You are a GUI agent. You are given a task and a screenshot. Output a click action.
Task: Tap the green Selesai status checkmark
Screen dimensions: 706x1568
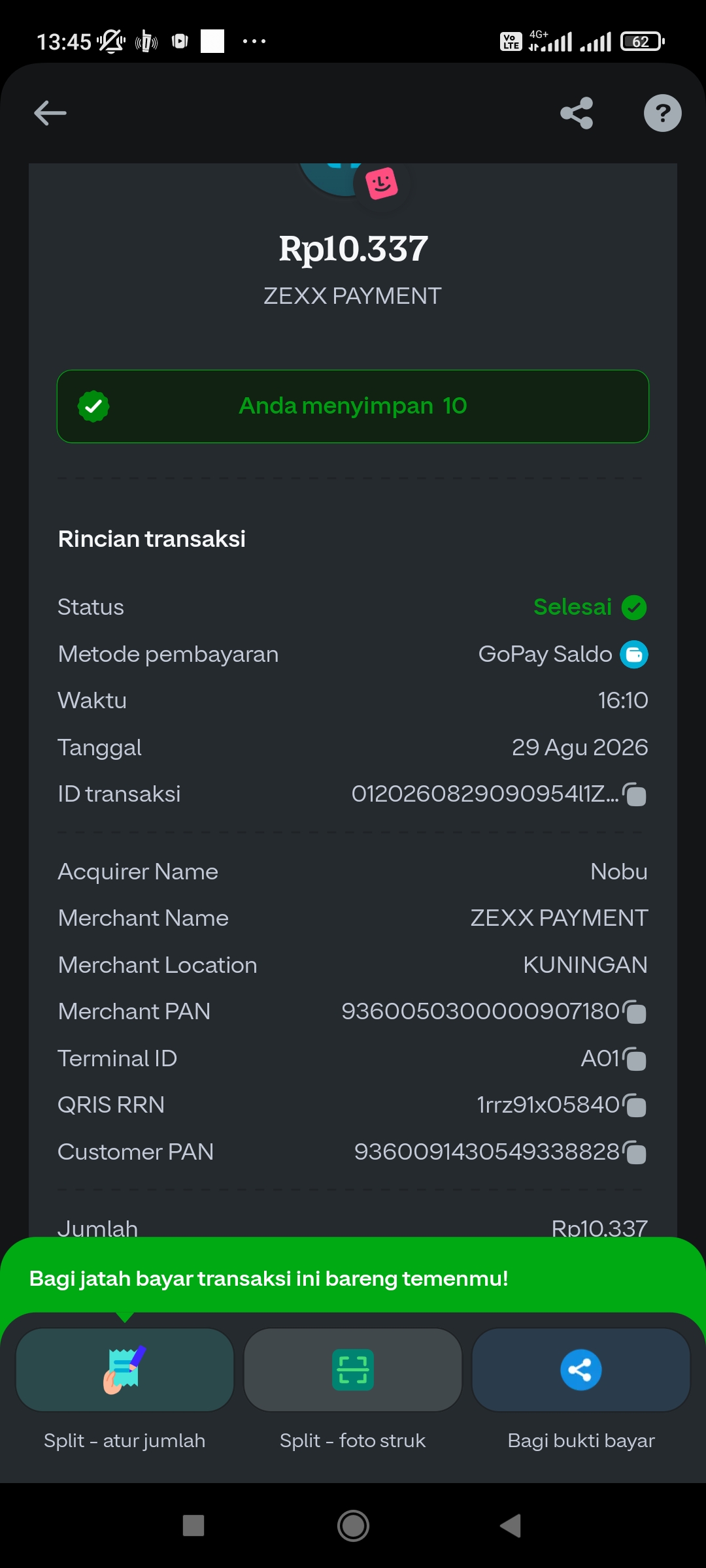634,608
